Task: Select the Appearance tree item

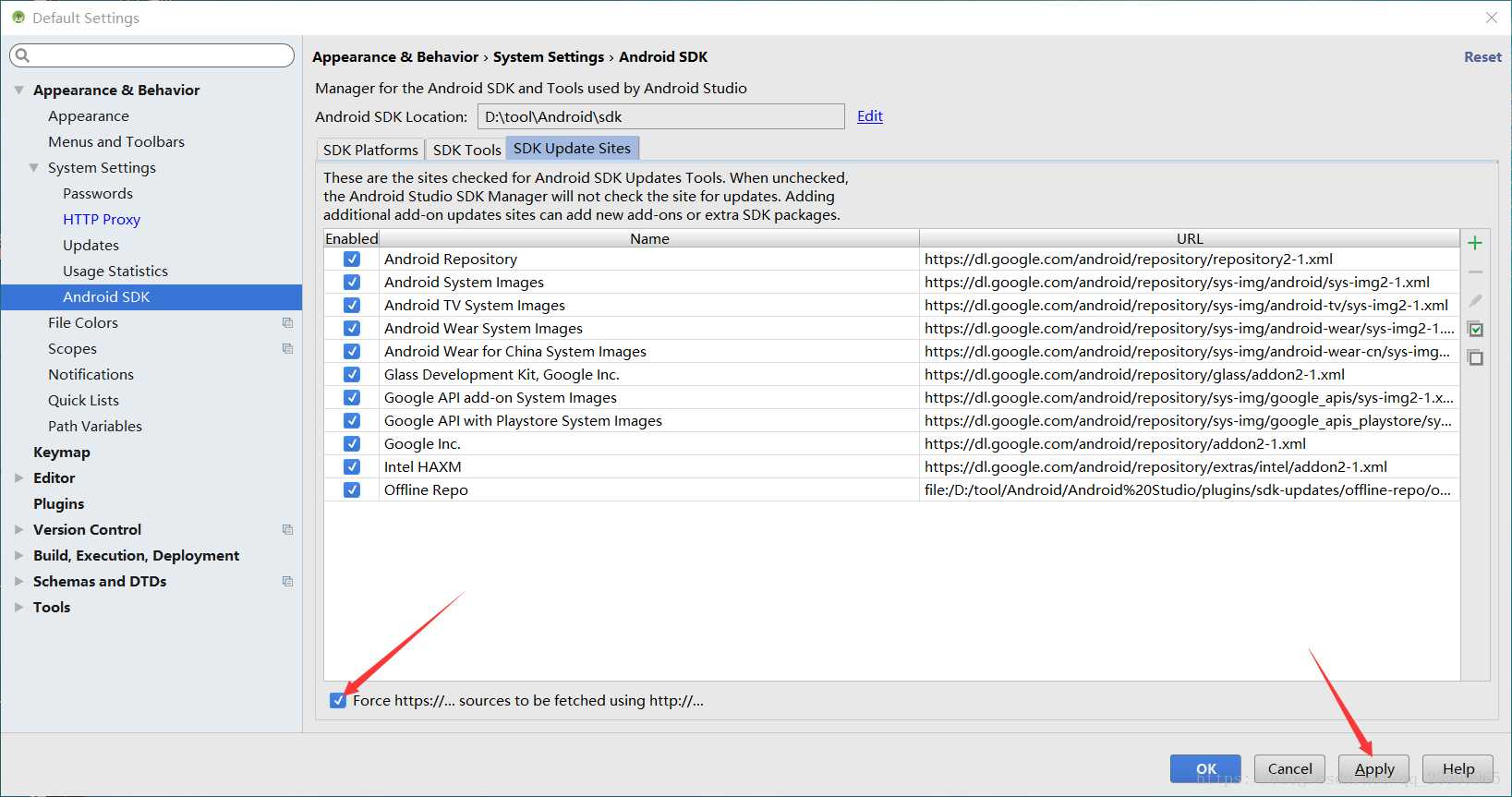Action: 89,116
